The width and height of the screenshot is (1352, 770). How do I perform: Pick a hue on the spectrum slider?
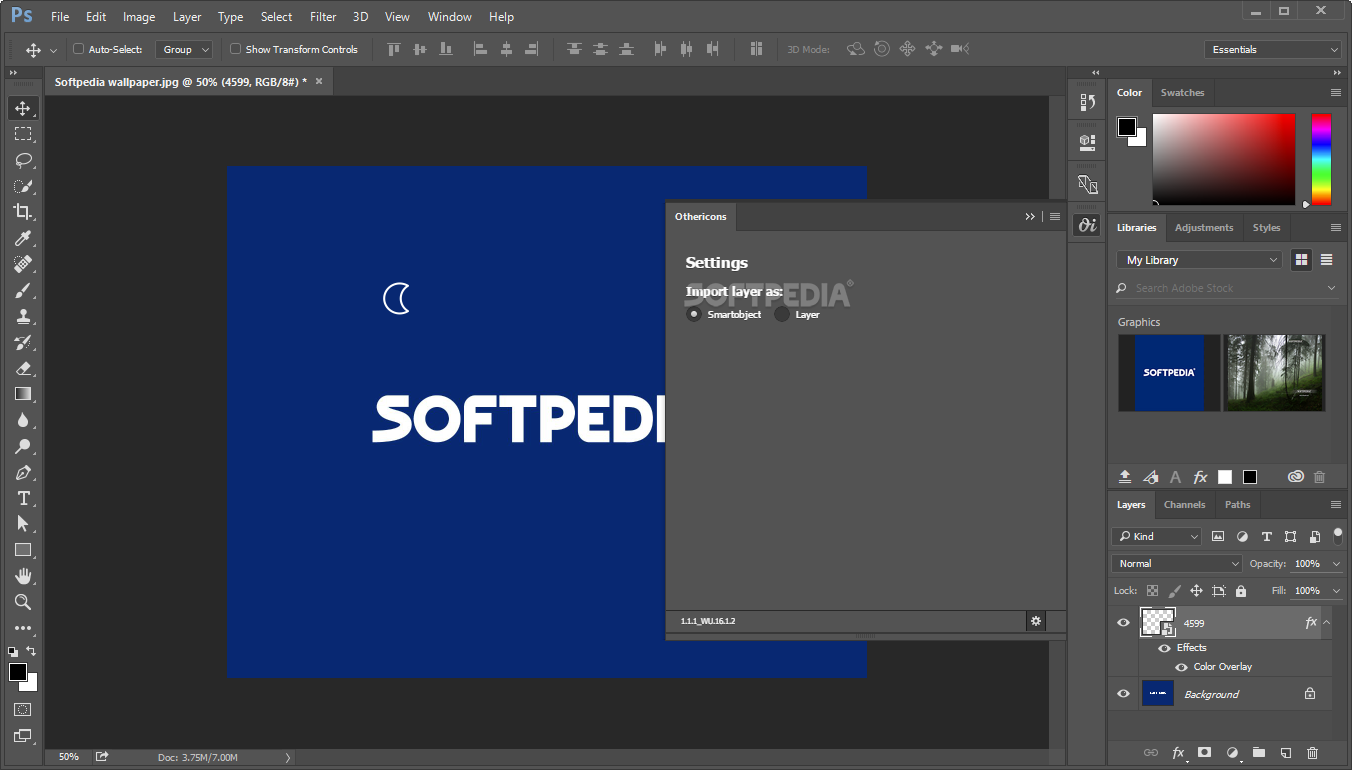click(1322, 159)
